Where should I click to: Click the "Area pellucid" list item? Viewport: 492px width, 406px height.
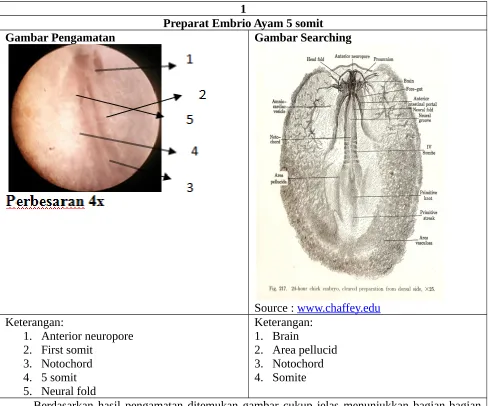[x=305, y=350]
